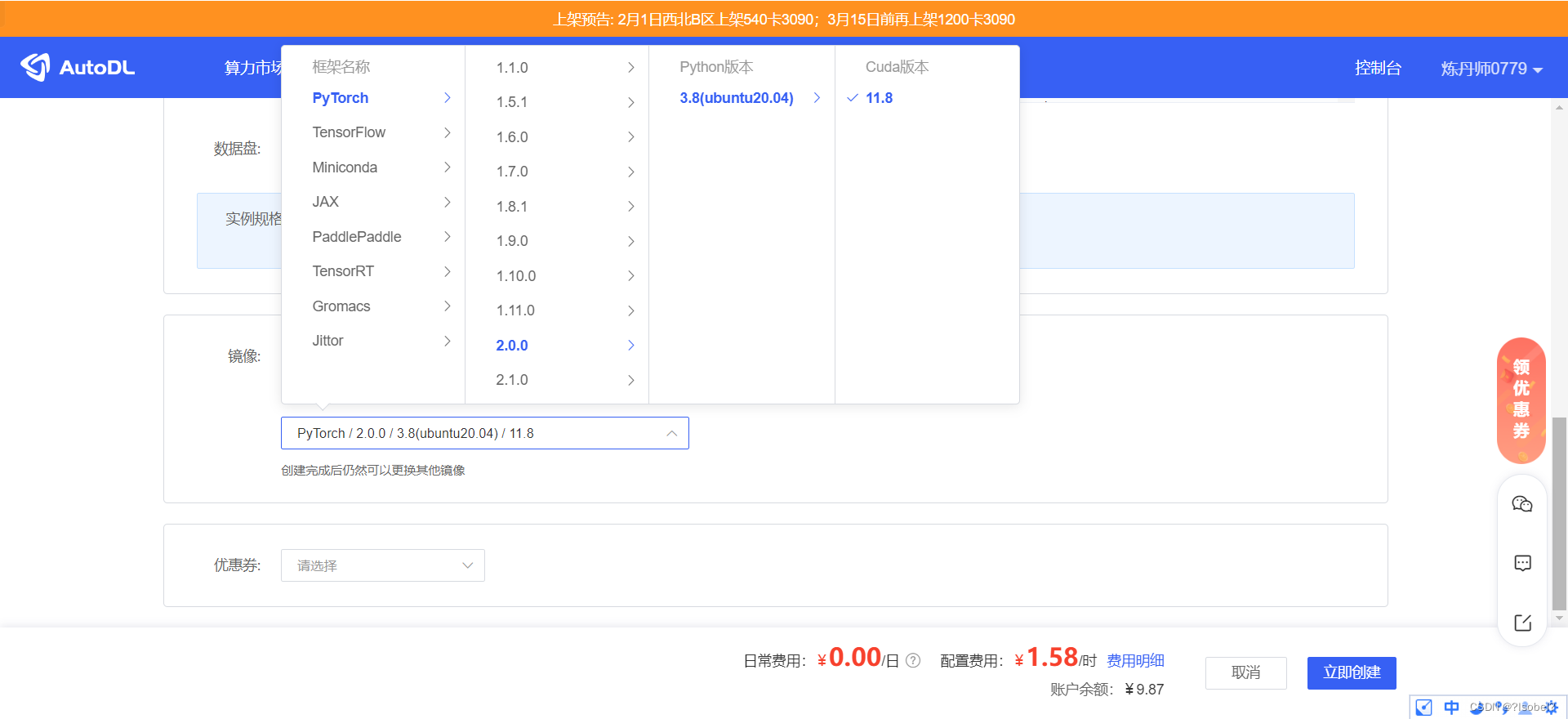Click the IME Chinese input tray icon

point(1451,708)
